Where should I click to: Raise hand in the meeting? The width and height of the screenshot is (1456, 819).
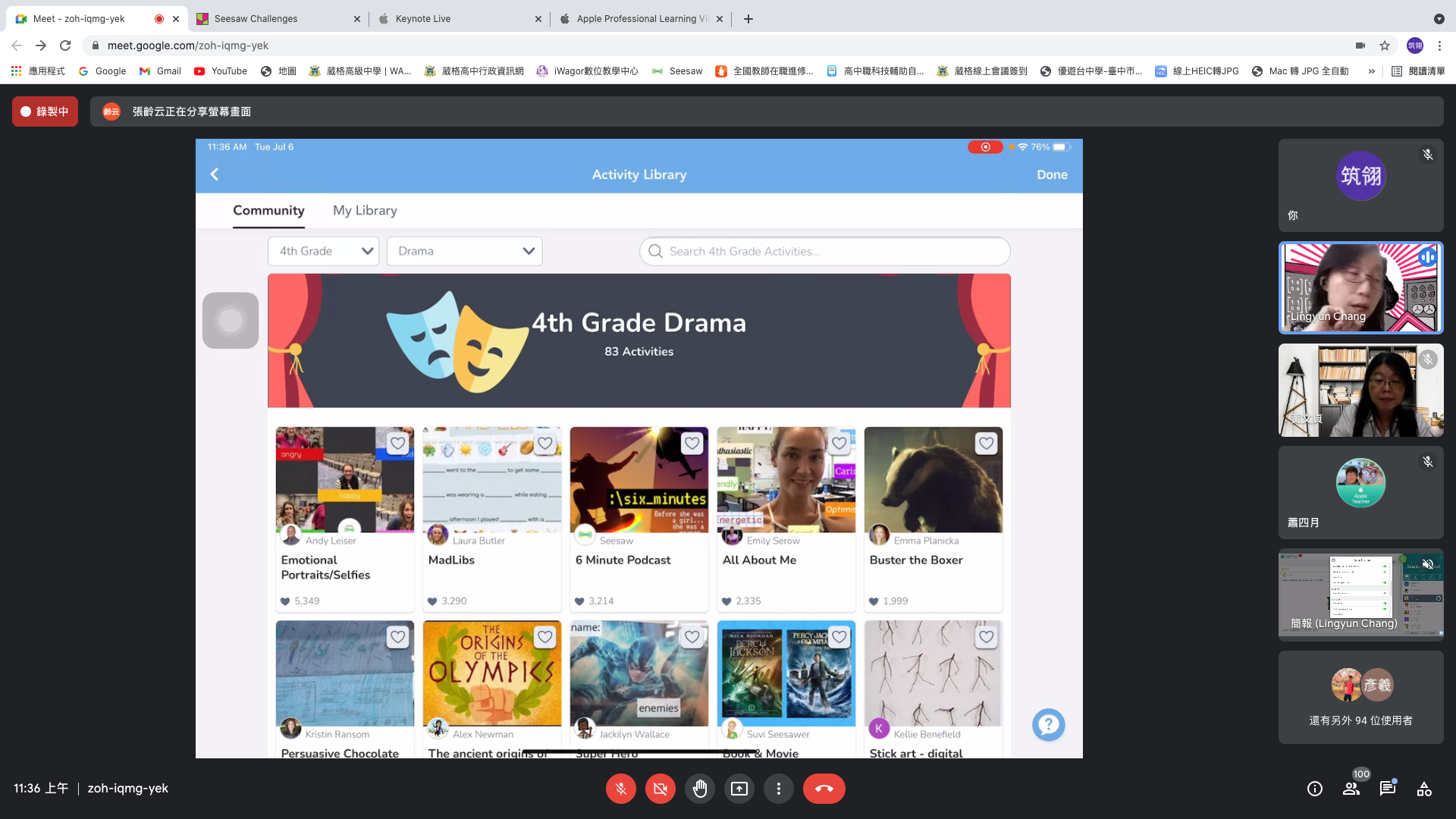click(x=699, y=789)
